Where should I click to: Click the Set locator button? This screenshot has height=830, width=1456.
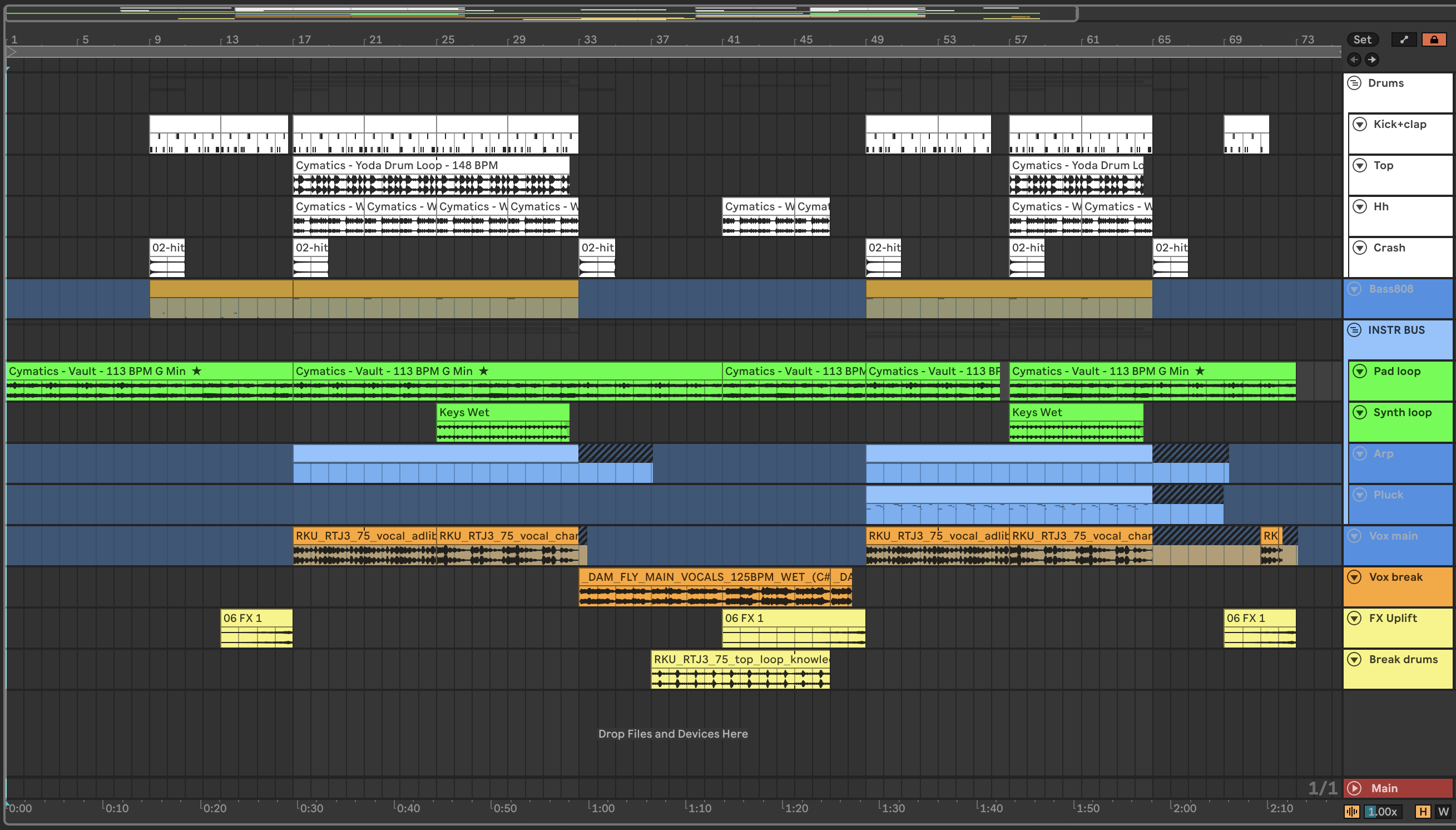tap(1363, 39)
